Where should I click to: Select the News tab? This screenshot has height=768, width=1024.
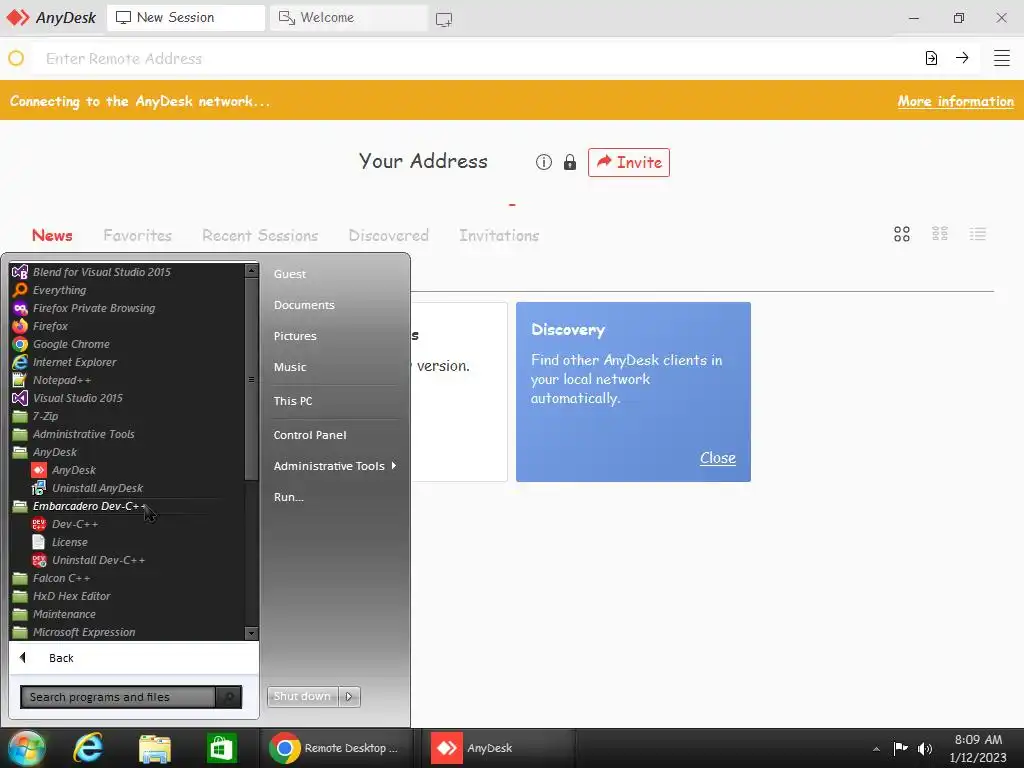click(52, 235)
